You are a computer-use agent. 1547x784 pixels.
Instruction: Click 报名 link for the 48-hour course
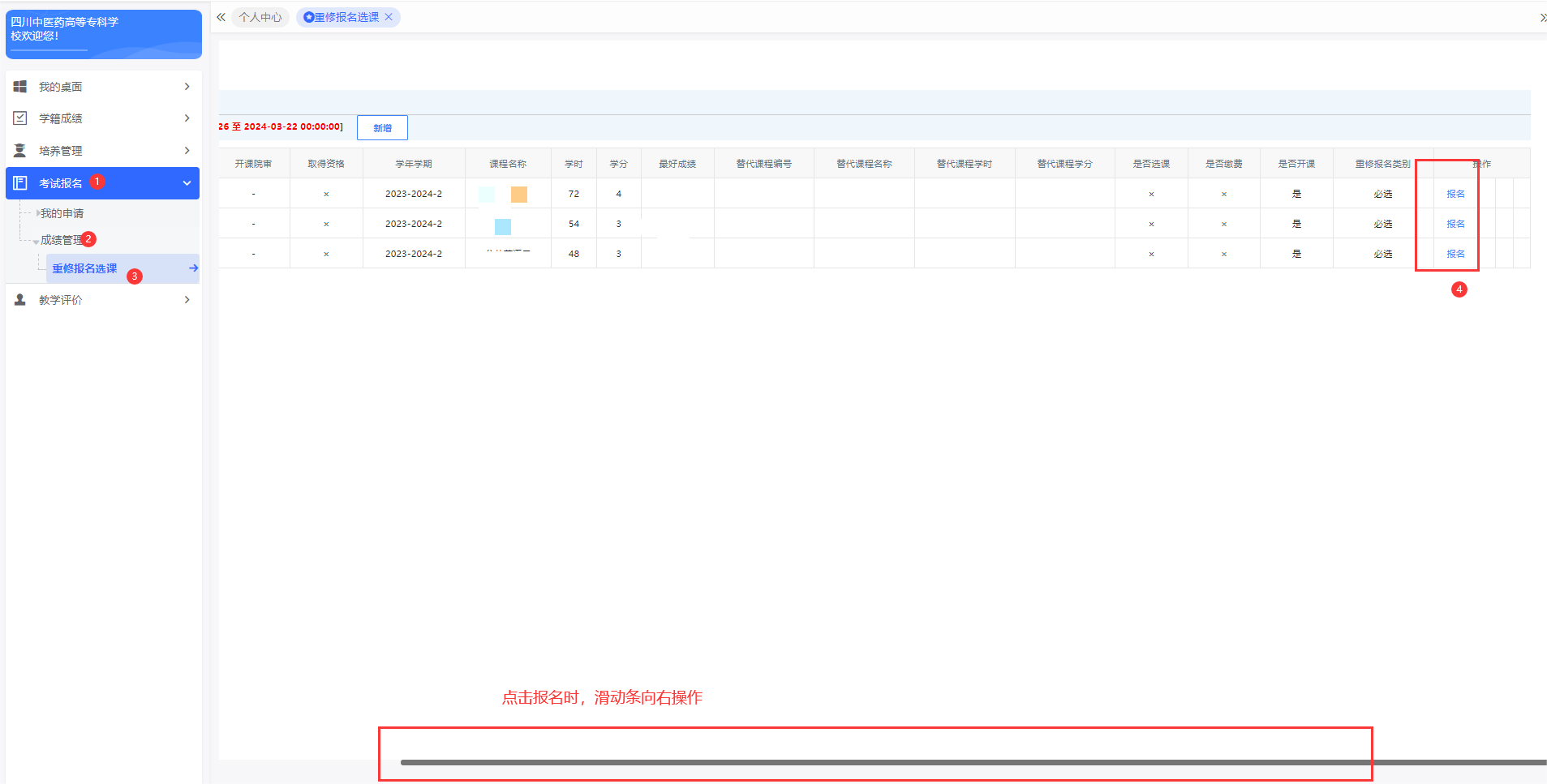coord(1455,254)
